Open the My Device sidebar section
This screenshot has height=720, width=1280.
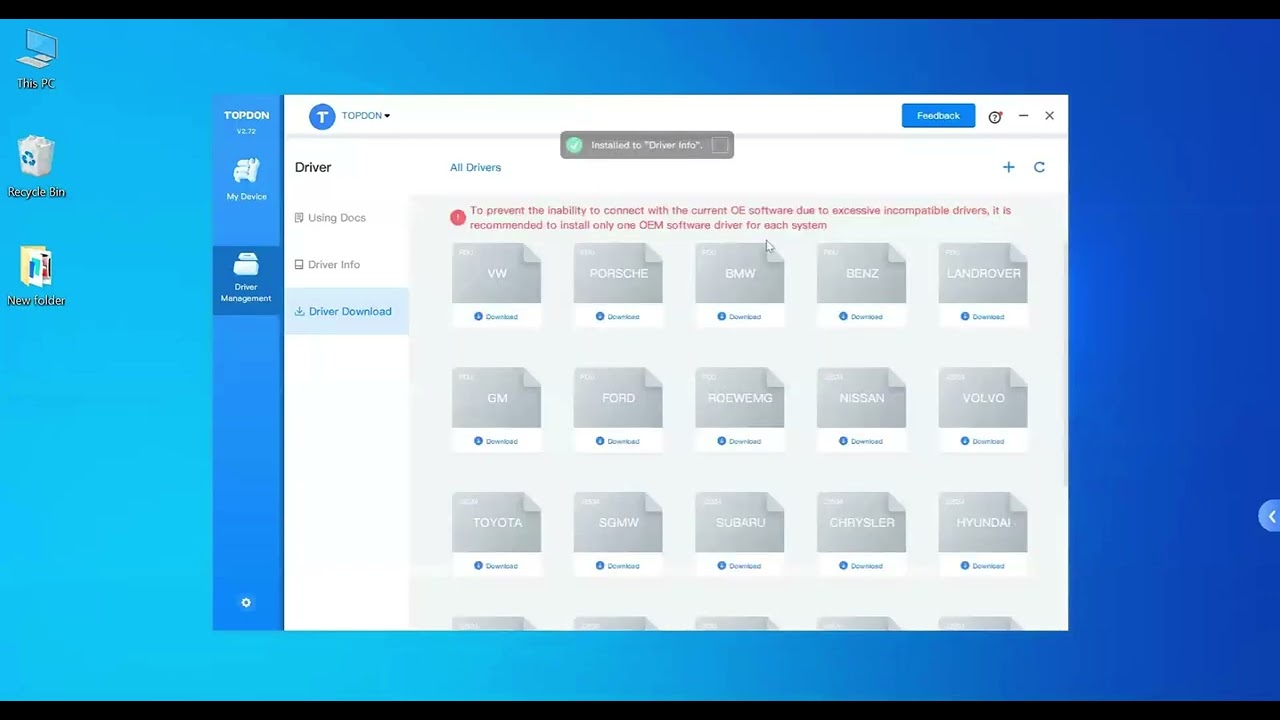pyautogui.click(x=246, y=180)
